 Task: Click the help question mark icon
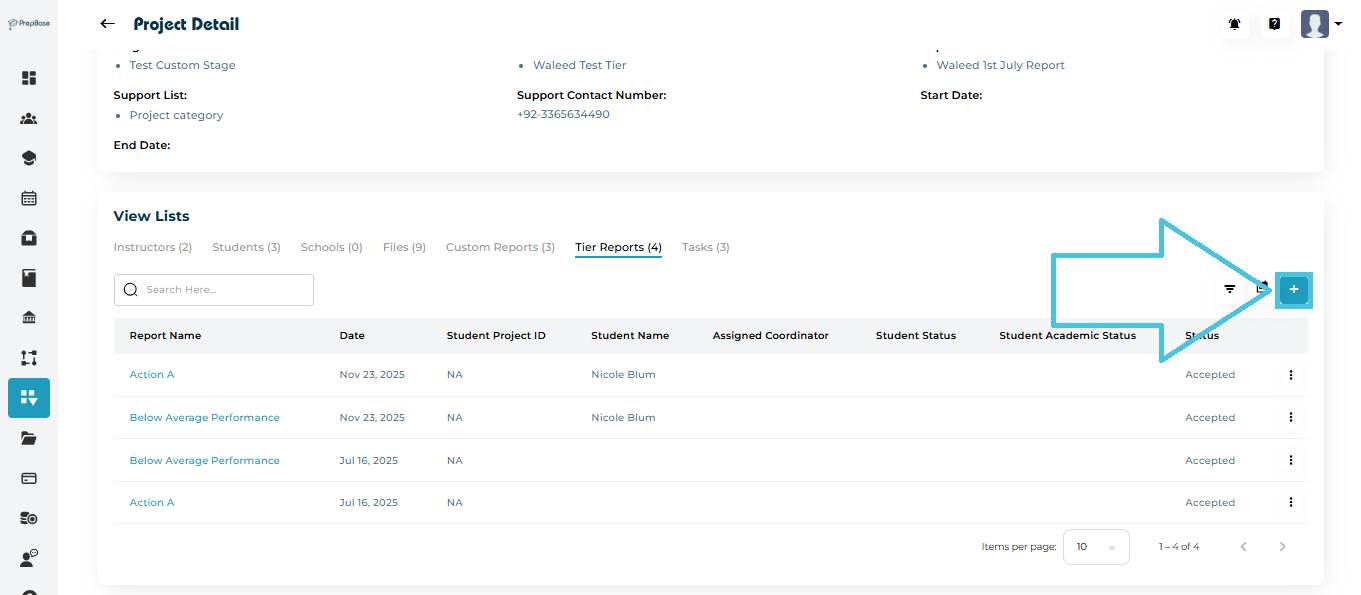click(1274, 24)
